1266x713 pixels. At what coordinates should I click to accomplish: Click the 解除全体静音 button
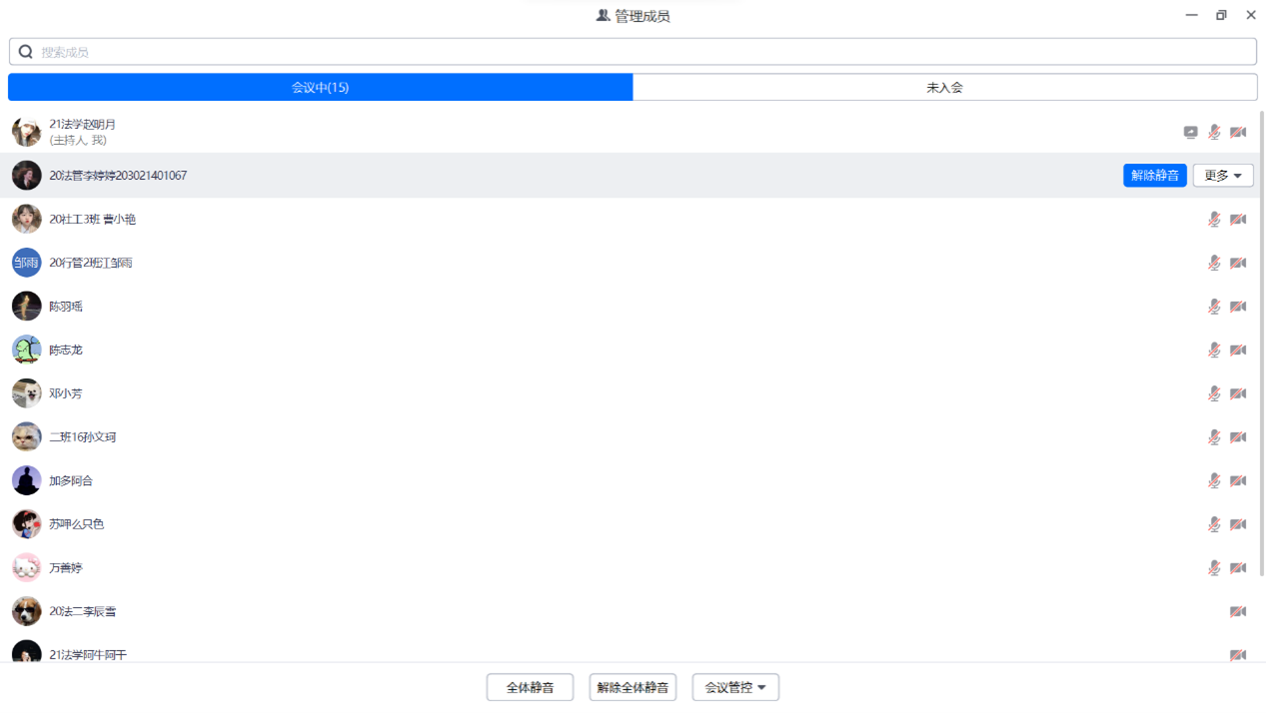[633, 688]
